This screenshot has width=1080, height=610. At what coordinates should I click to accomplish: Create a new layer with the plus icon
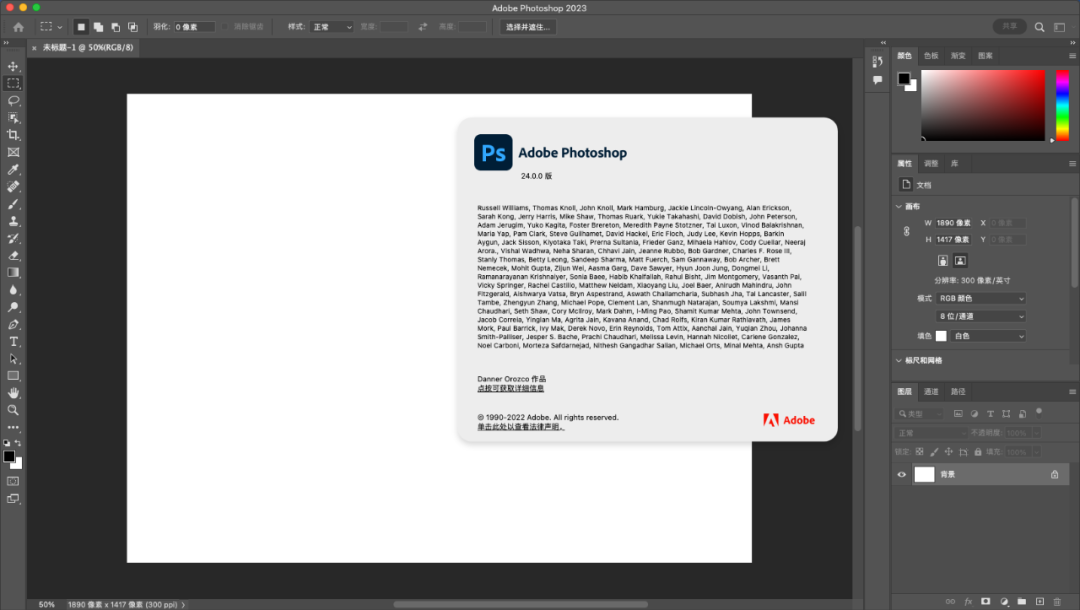(1039, 601)
